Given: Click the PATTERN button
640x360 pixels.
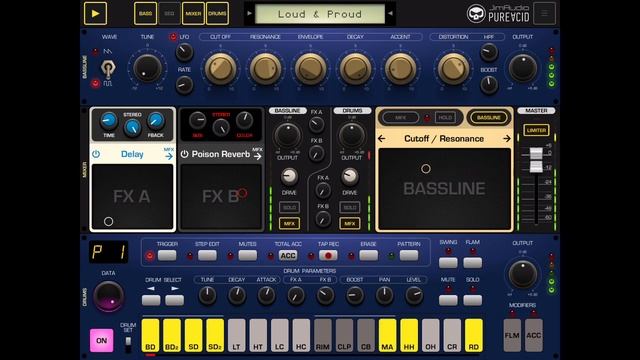Looking at the screenshot, I should (x=409, y=256).
